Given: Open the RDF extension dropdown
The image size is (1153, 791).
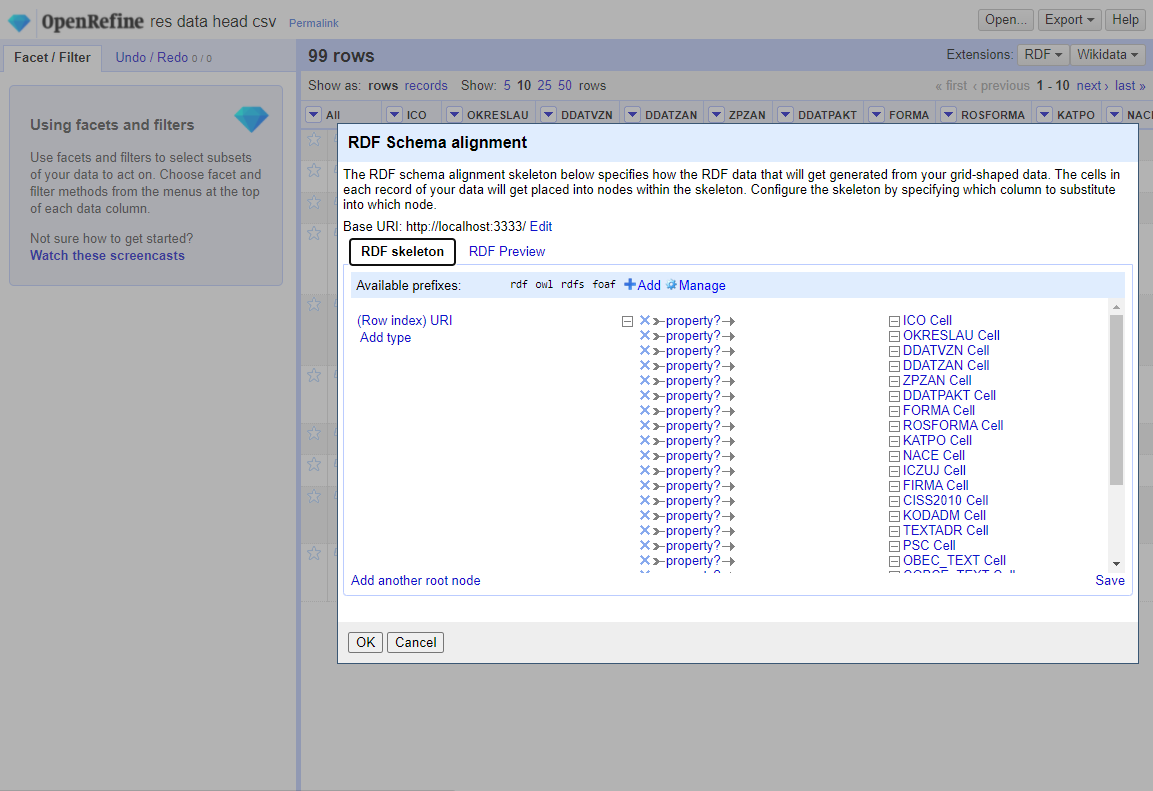Looking at the screenshot, I should [1043, 54].
